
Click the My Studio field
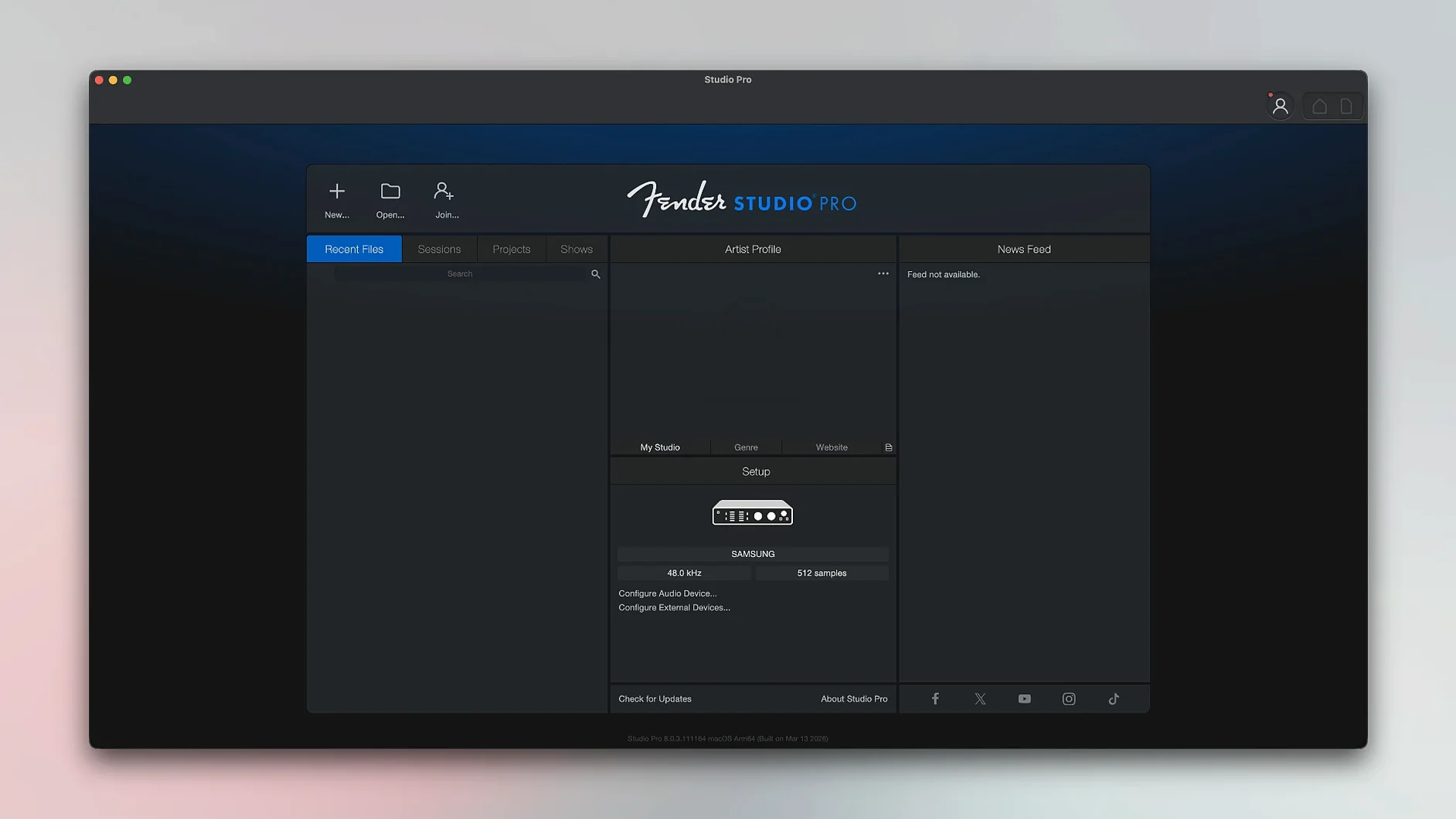point(660,447)
